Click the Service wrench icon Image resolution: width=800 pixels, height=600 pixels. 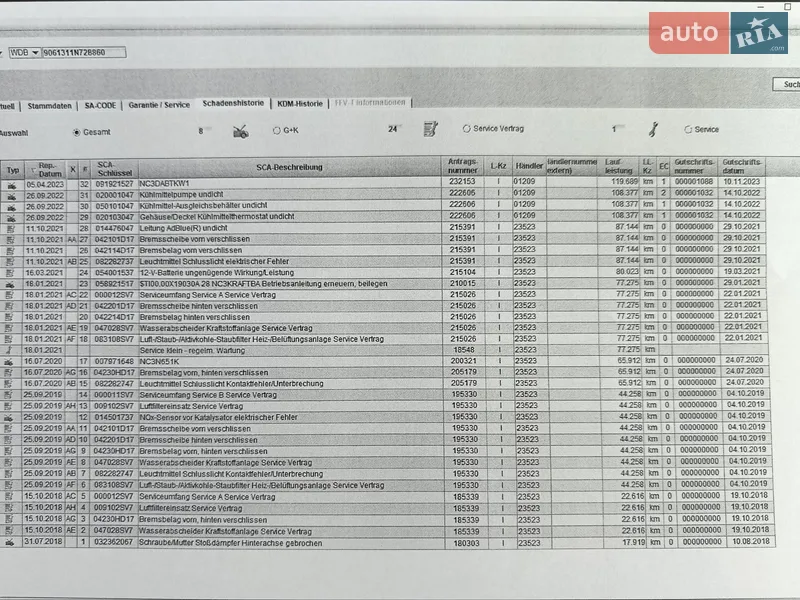[653, 129]
